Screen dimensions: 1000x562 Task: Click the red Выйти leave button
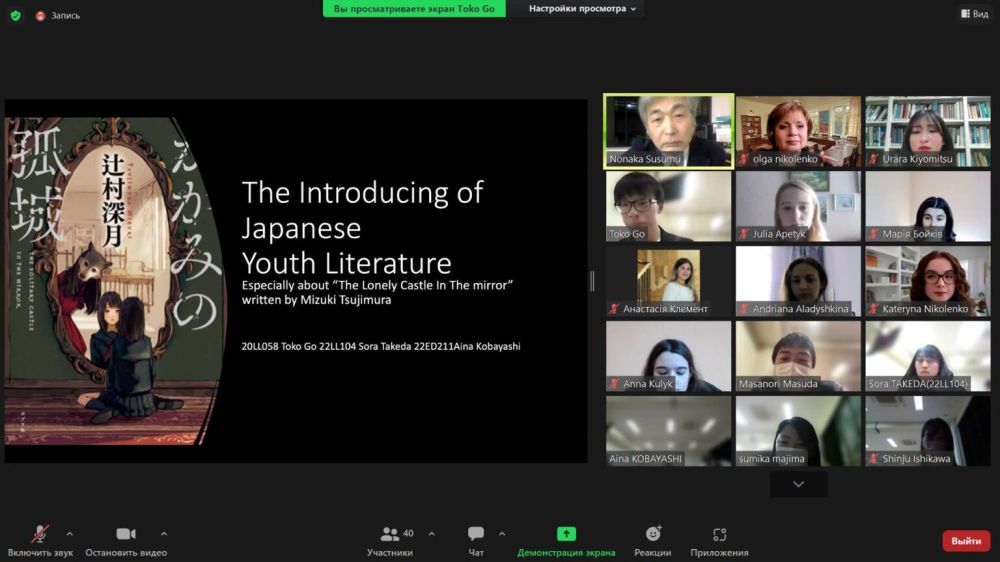966,541
